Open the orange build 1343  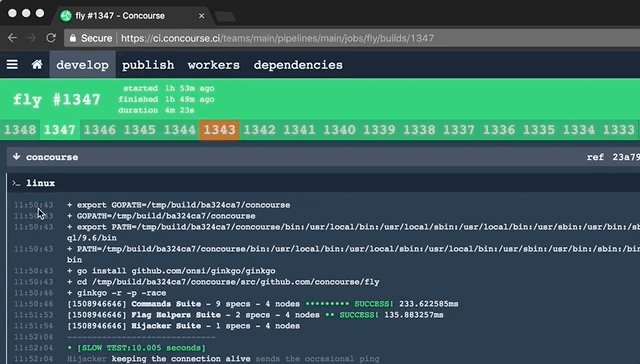point(220,130)
